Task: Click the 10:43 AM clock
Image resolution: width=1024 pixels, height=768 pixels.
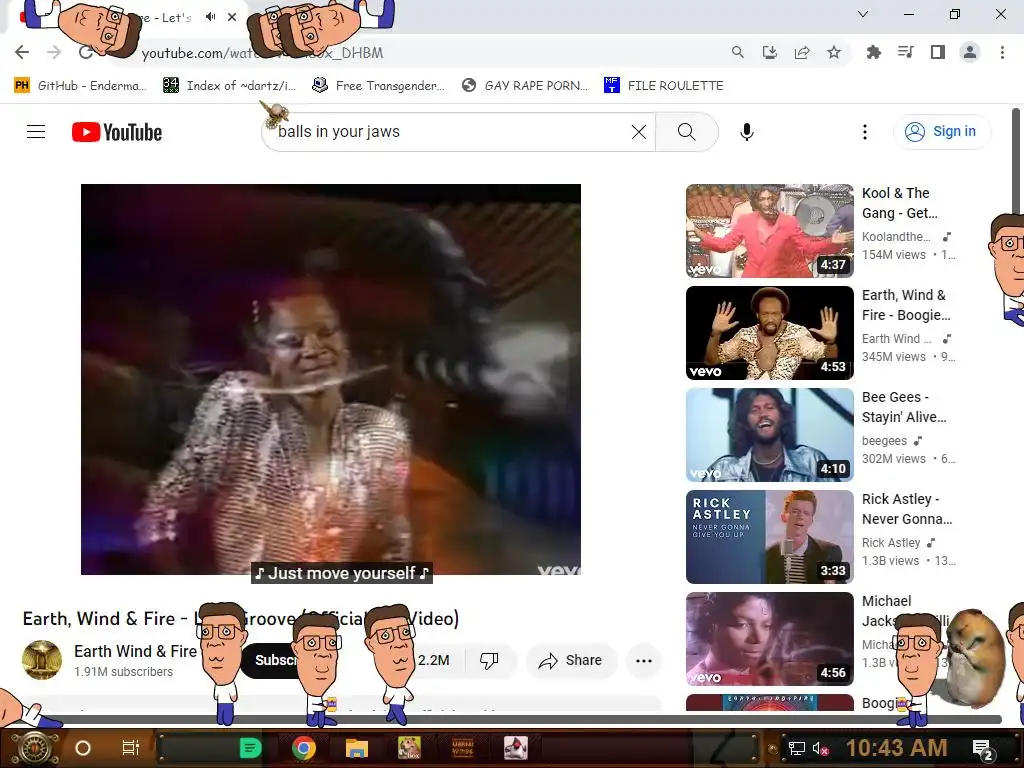Action: tap(897, 748)
